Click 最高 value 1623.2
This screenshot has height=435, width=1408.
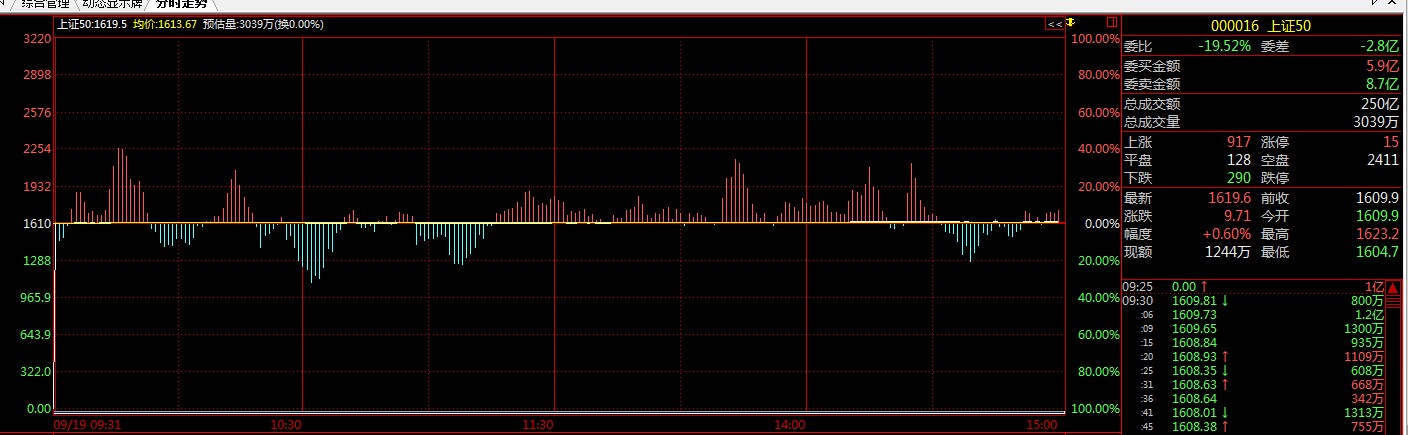coord(1376,234)
